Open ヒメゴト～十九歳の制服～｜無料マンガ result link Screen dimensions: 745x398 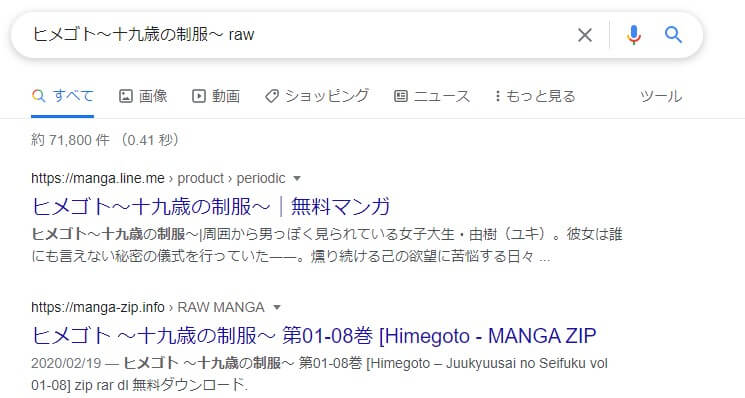(211, 207)
